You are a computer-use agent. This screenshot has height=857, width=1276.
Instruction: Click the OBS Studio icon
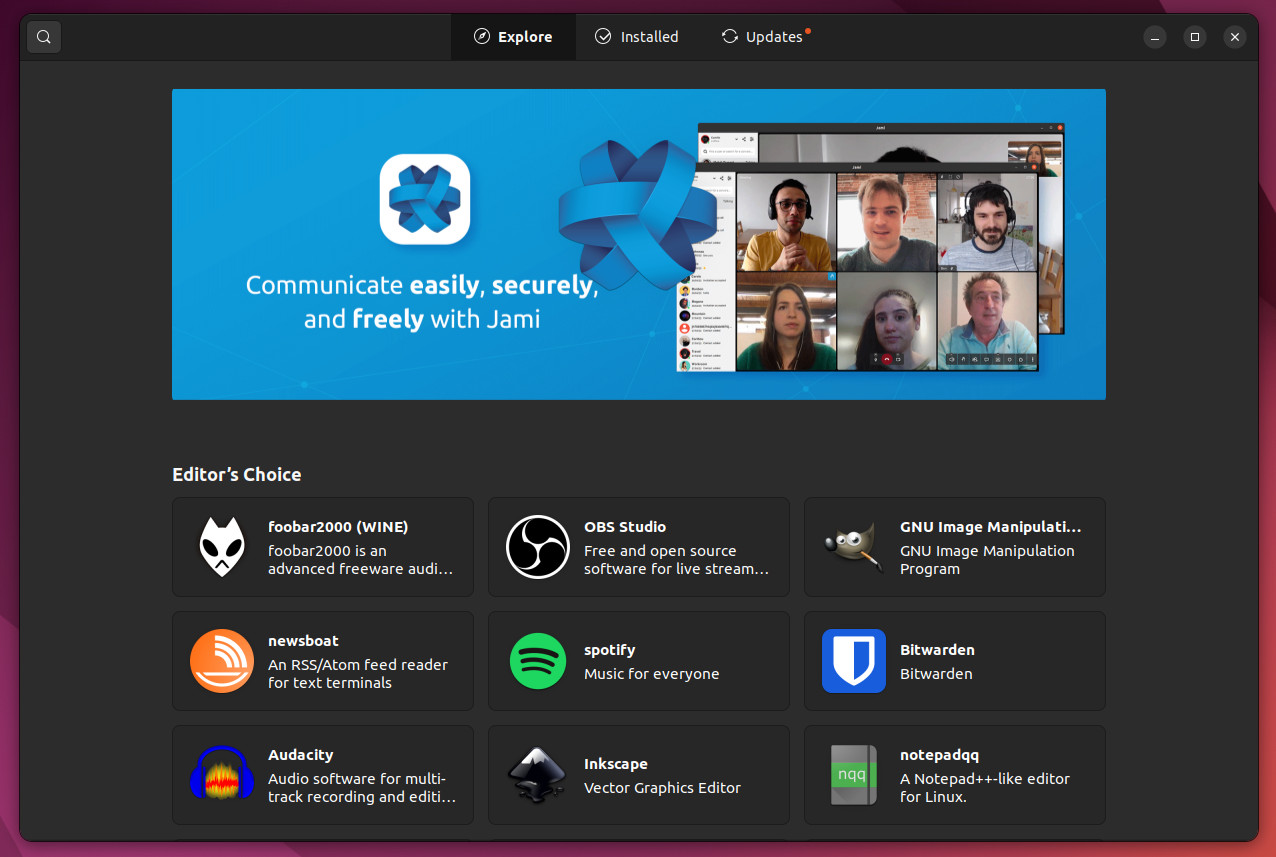pos(538,547)
